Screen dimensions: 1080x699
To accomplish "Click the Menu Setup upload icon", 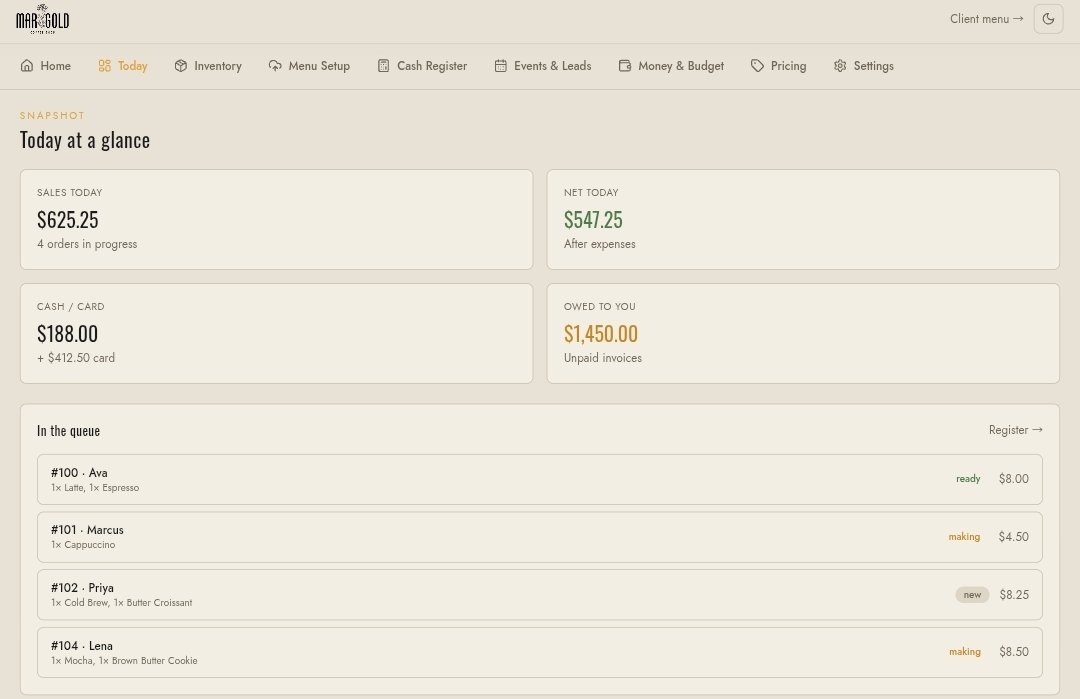I will [275, 66].
